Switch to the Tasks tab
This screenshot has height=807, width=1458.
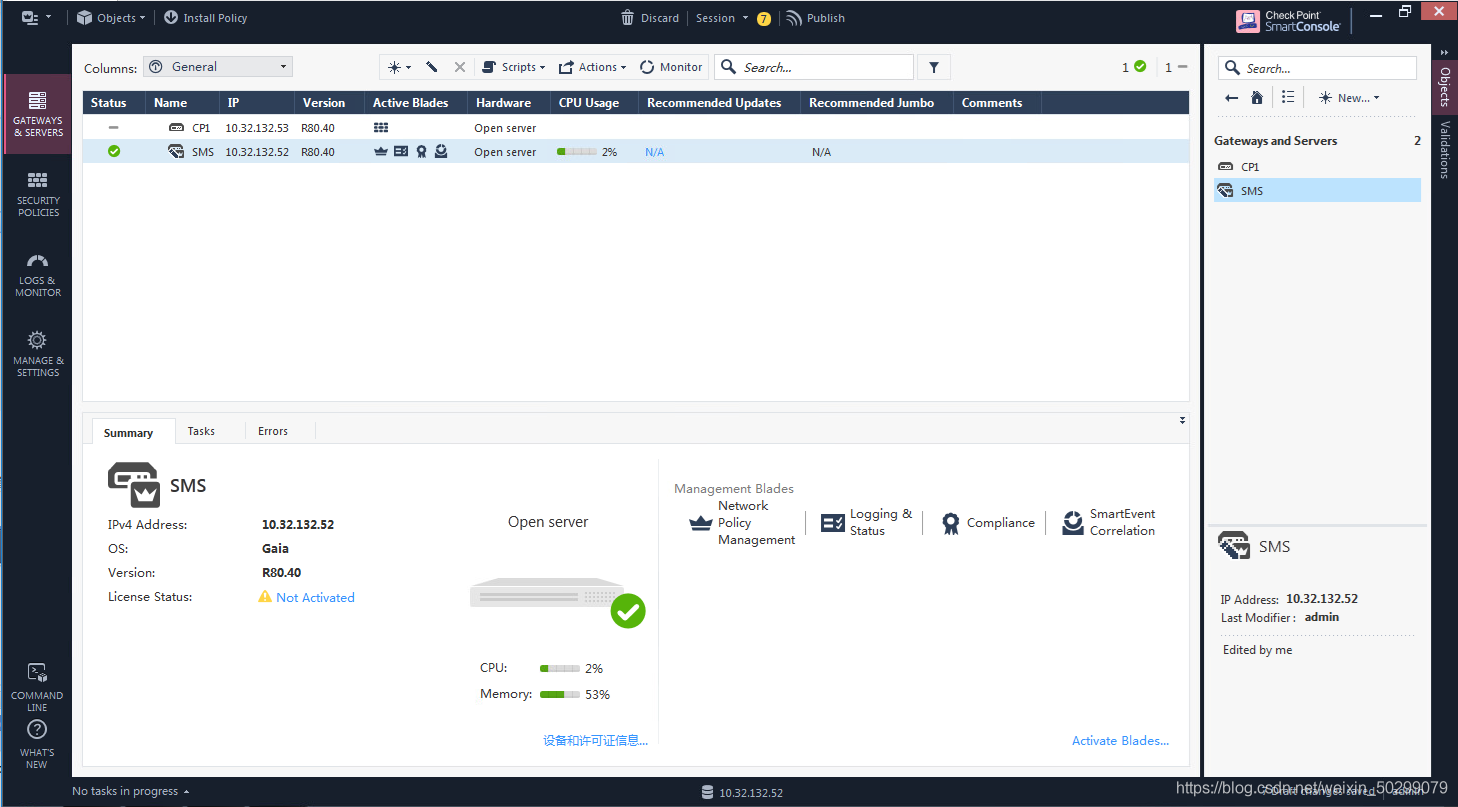[x=201, y=431]
